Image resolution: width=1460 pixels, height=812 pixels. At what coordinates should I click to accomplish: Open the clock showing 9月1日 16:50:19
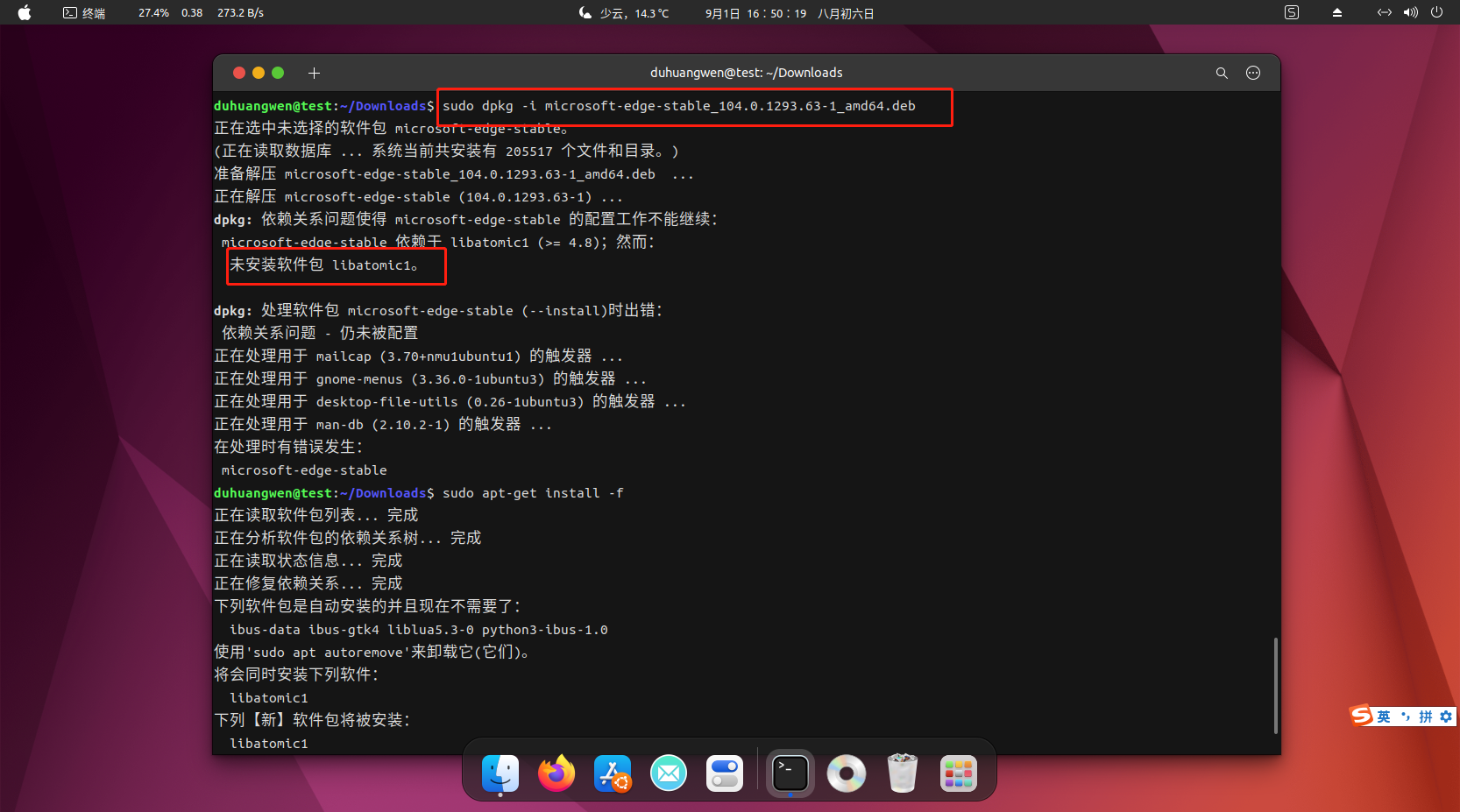[x=755, y=13]
